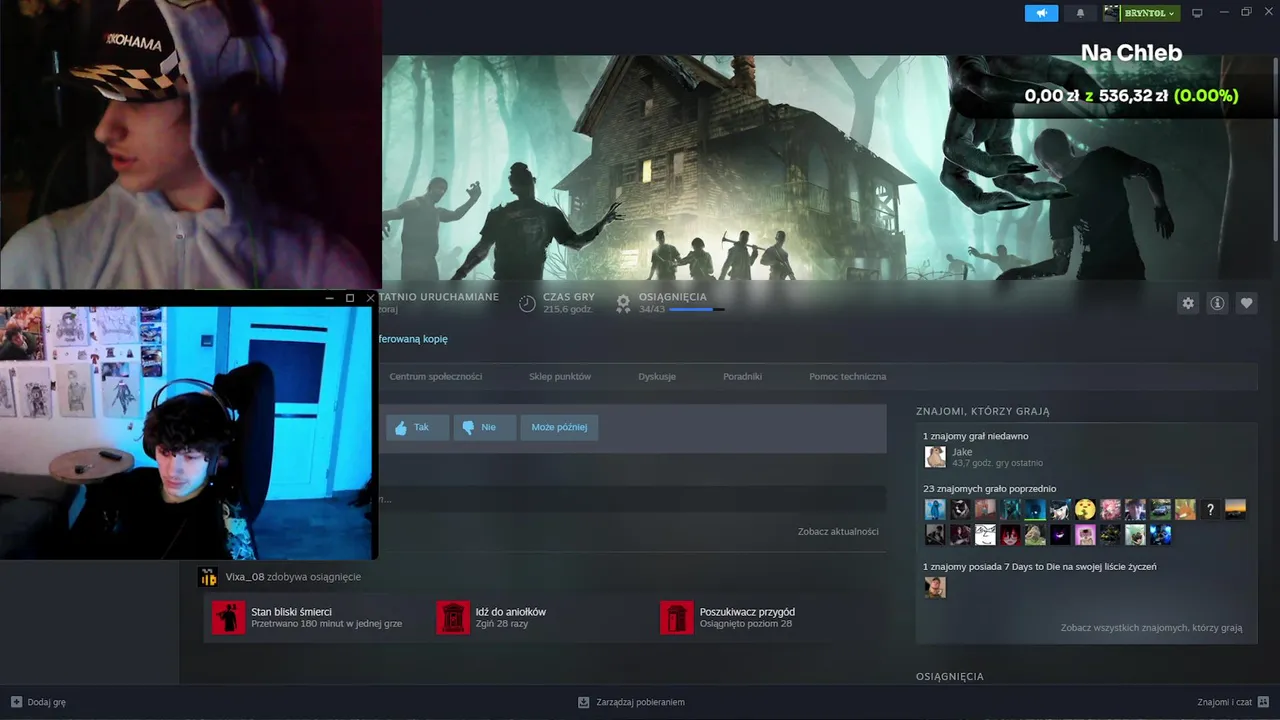Image resolution: width=1280 pixels, height=720 pixels.
Task: Click the friends chat grid icon
Action: (x=1263, y=702)
